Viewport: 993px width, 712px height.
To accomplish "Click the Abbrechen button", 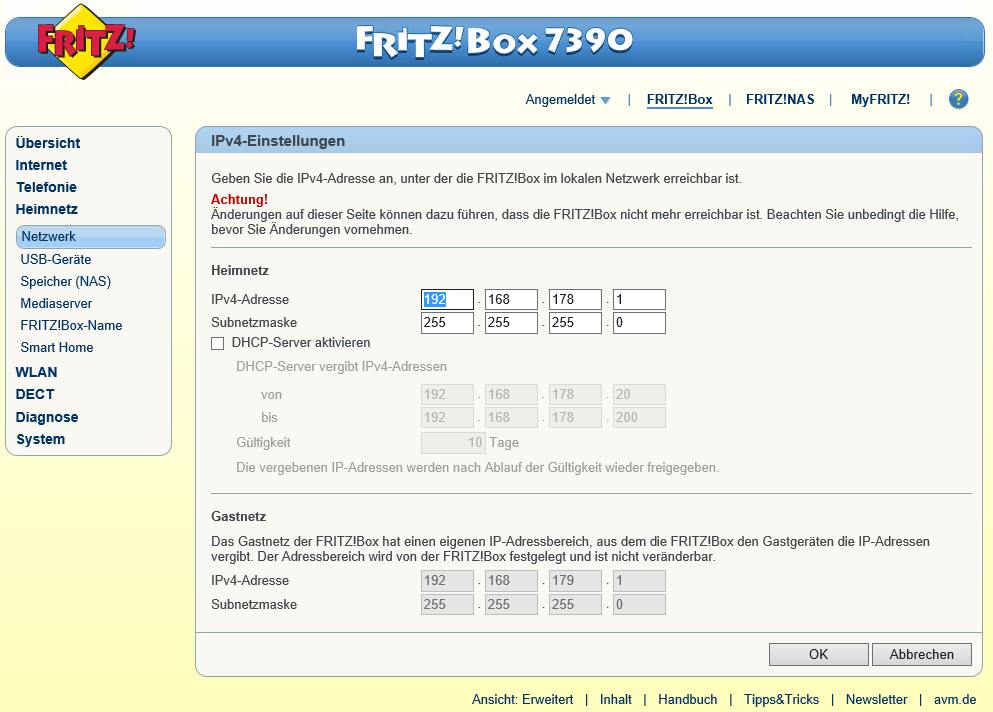I will pyautogui.click(x=921, y=654).
